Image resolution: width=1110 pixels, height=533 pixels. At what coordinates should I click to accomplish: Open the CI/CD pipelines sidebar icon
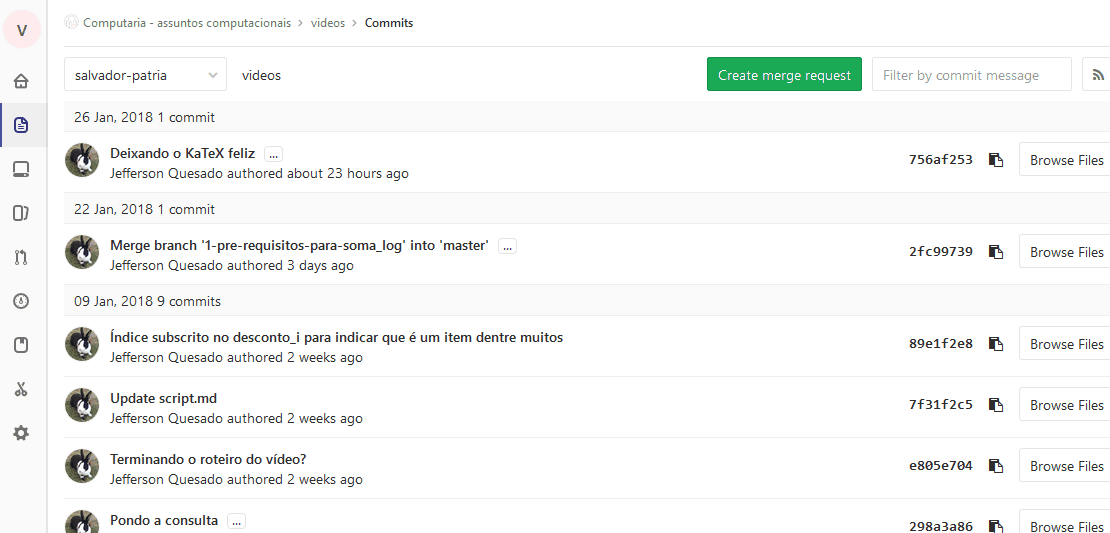coord(21,302)
